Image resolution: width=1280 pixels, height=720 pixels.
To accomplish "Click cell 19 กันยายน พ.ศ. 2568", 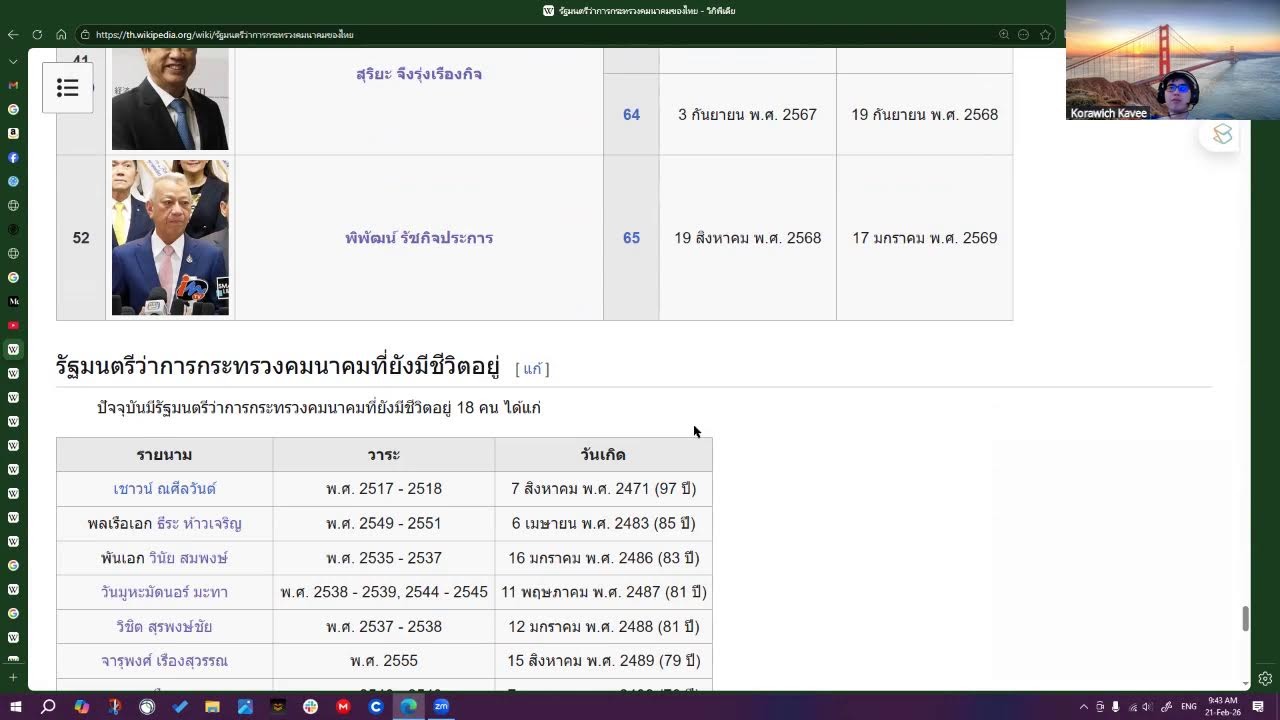I will point(925,115).
